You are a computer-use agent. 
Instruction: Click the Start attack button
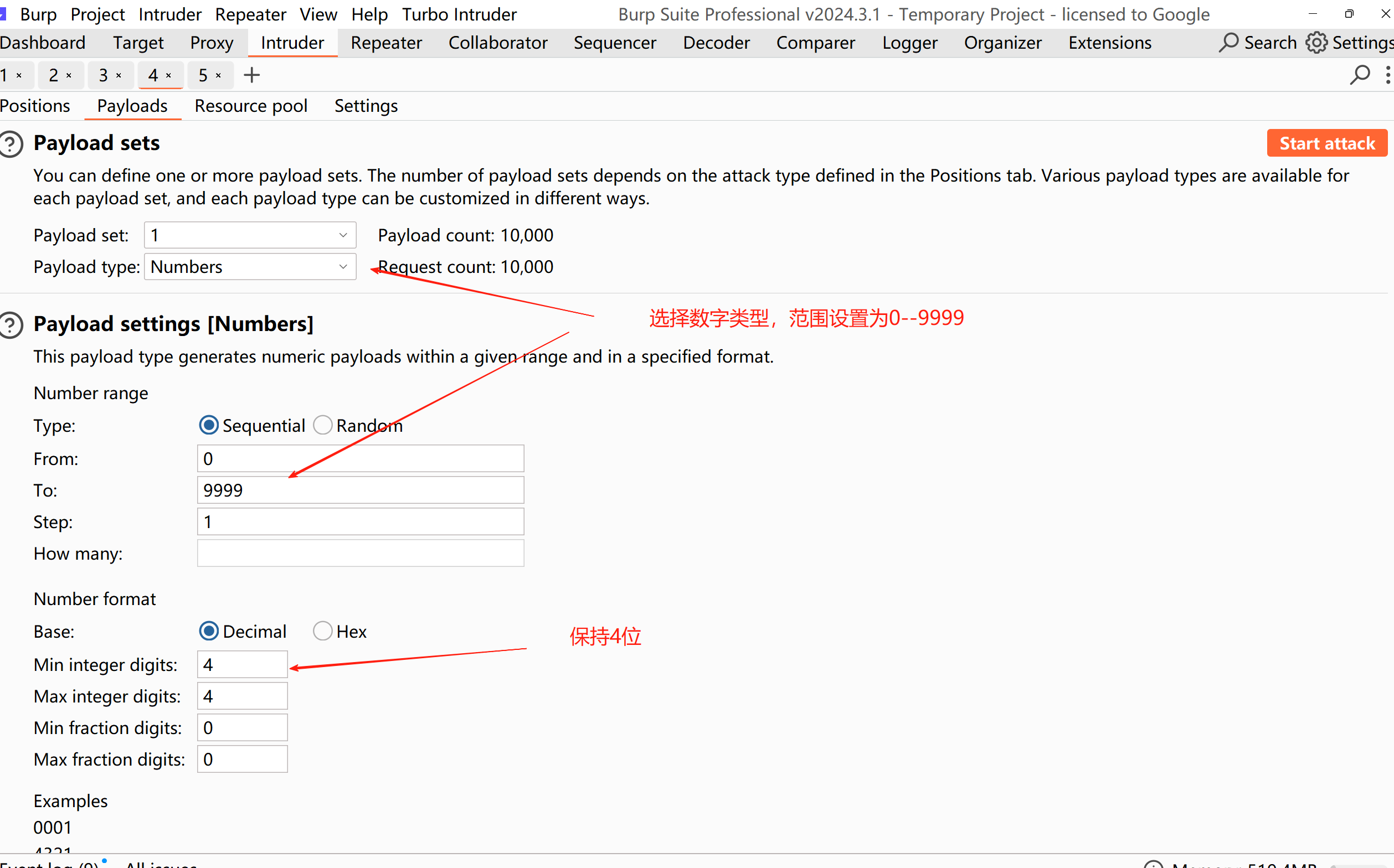click(x=1327, y=143)
